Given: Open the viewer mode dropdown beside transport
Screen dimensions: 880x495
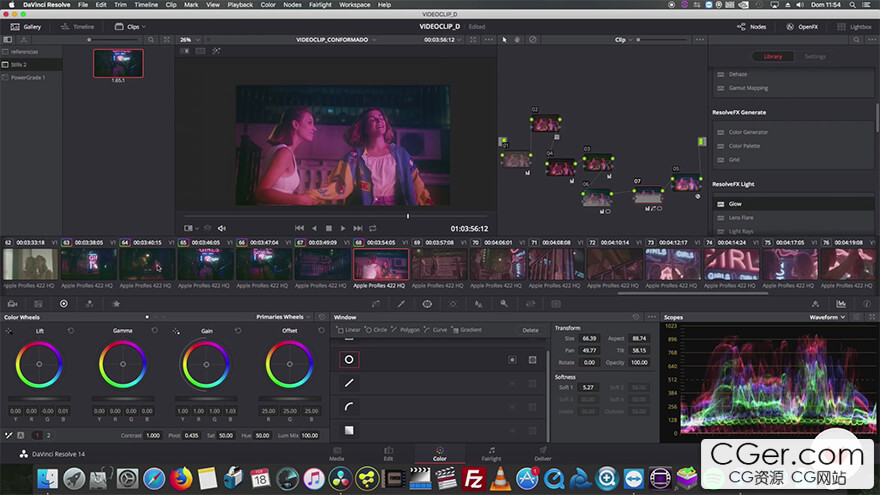Looking at the screenshot, I should point(191,228).
